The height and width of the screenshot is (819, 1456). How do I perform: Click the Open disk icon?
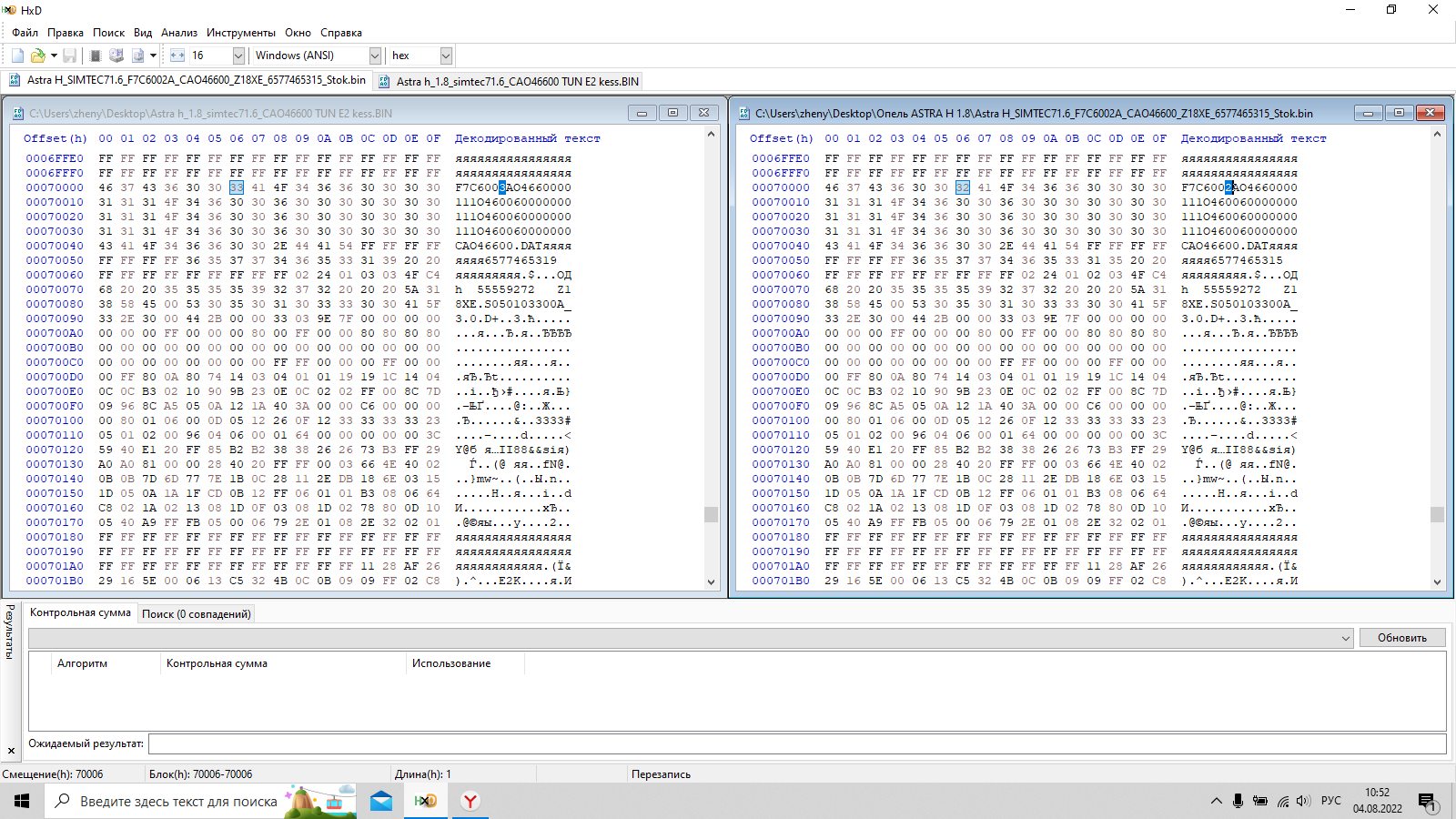tap(116, 56)
